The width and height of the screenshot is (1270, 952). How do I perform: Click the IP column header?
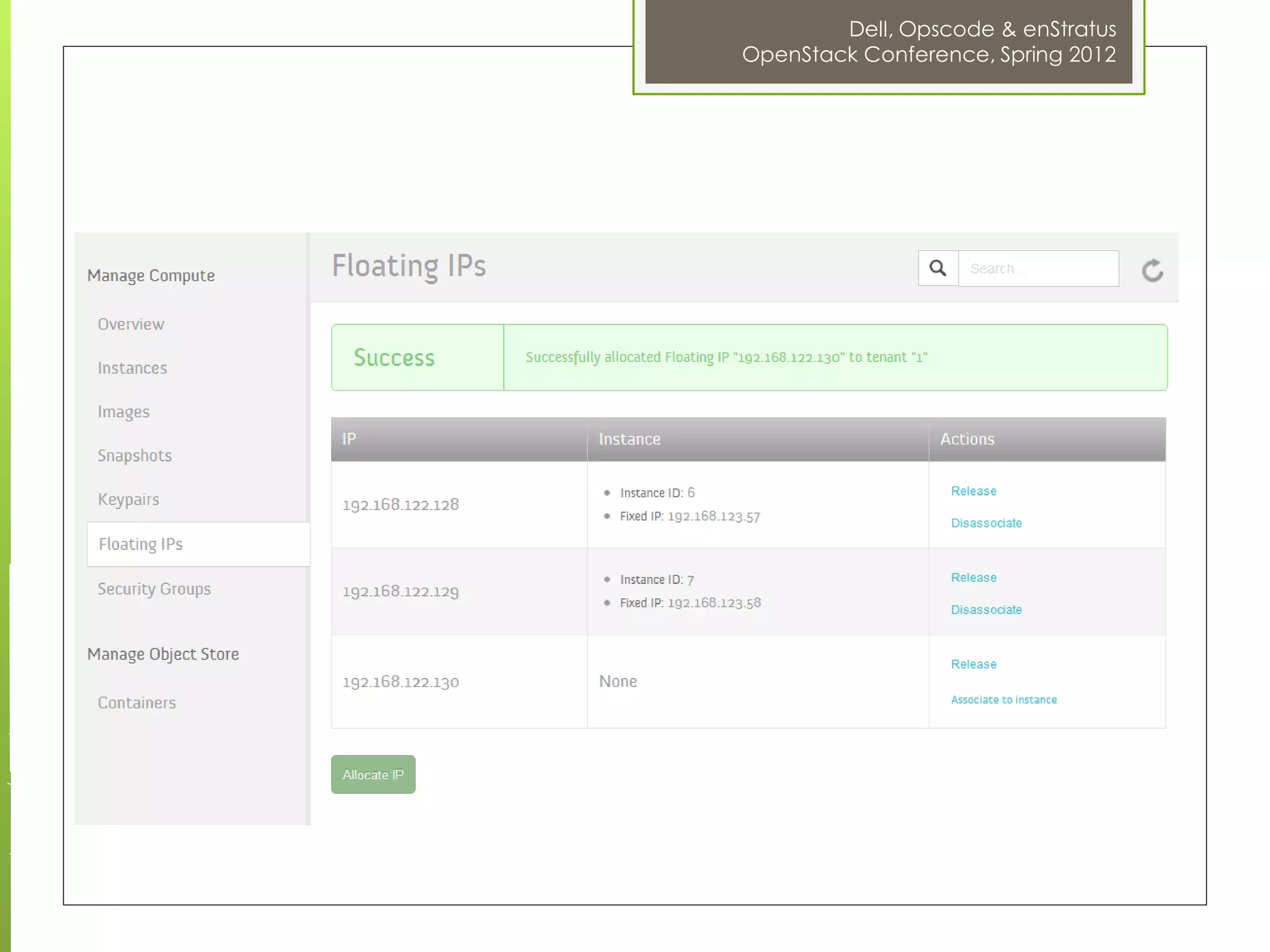pos(349,439)
